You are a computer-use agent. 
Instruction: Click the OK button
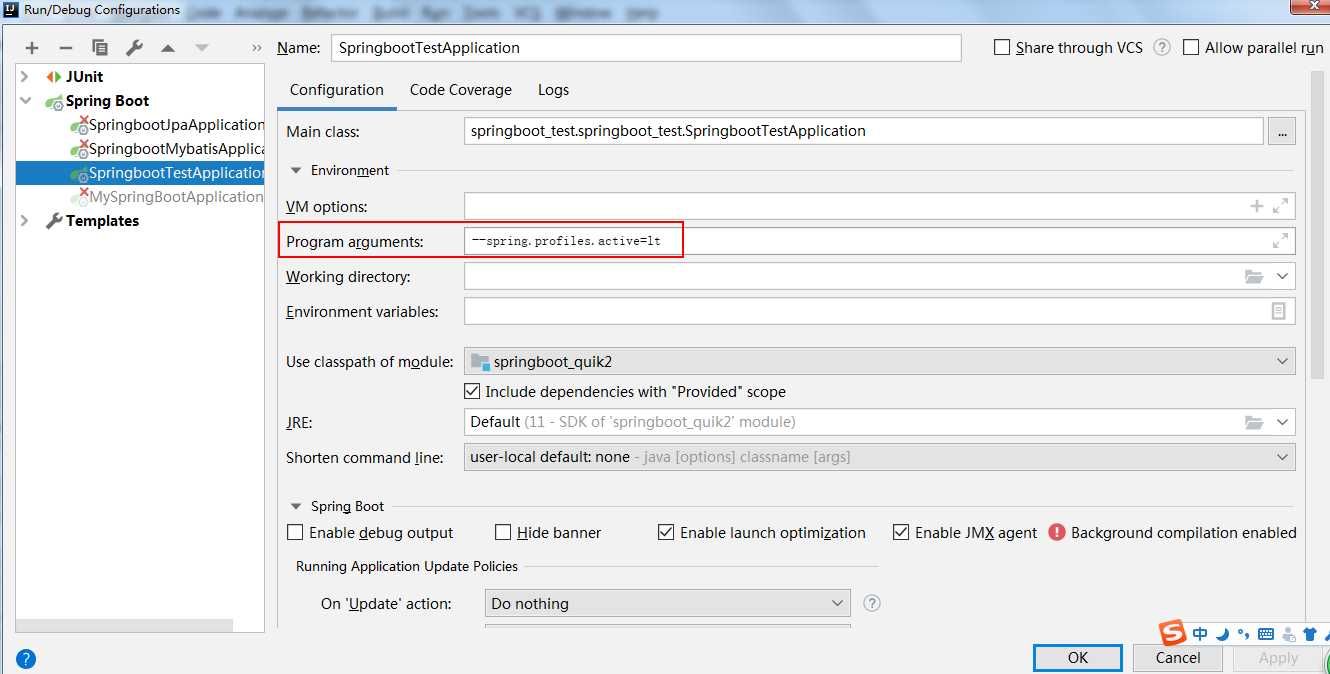point(1078,658)
